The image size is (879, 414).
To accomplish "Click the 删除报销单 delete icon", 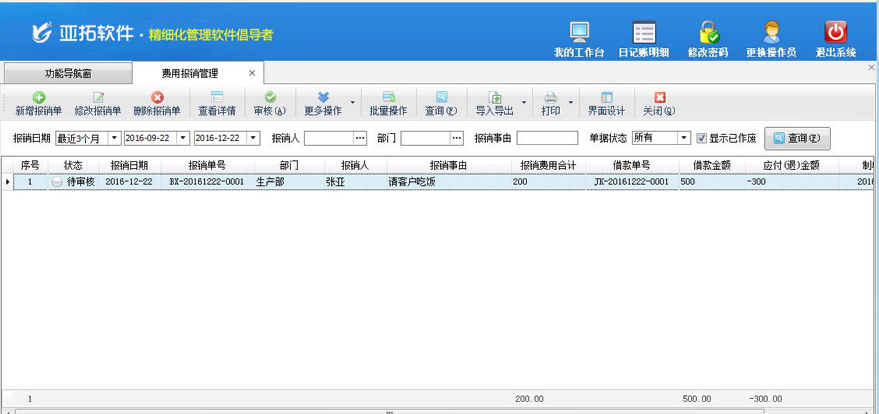I will pos(157,98).
